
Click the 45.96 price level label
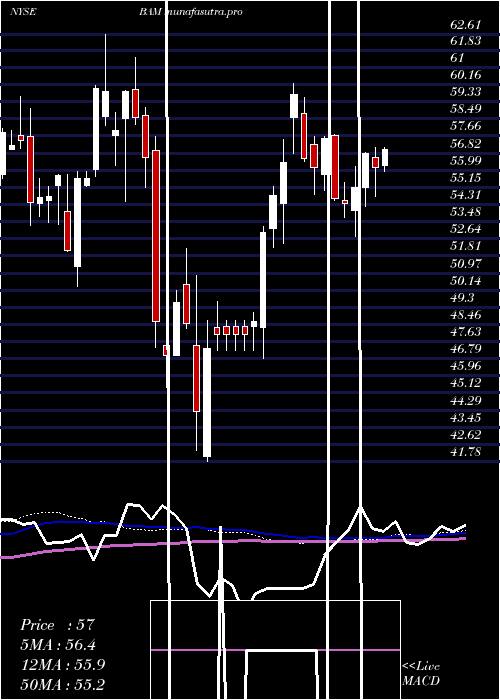[466, 366]
